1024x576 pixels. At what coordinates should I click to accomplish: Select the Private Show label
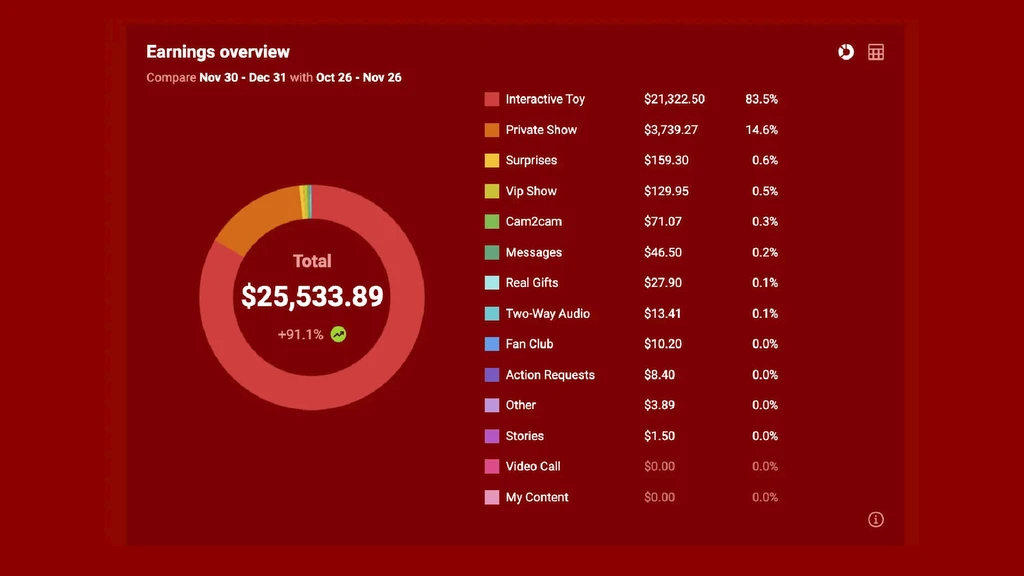(541, 130)
